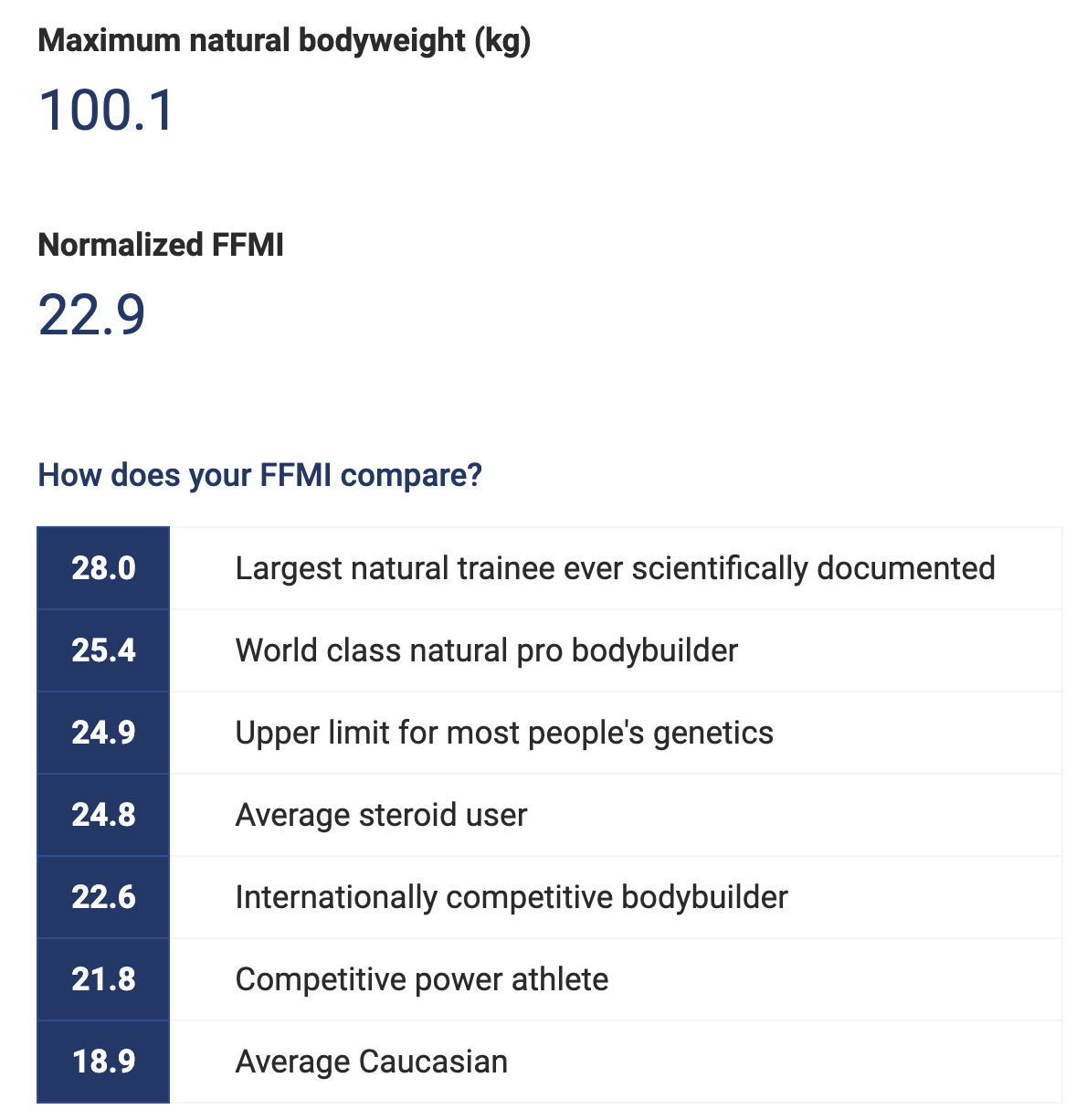
Task: Click the 'Normalized FFMI' heading
Action: (x=161, y=245)
